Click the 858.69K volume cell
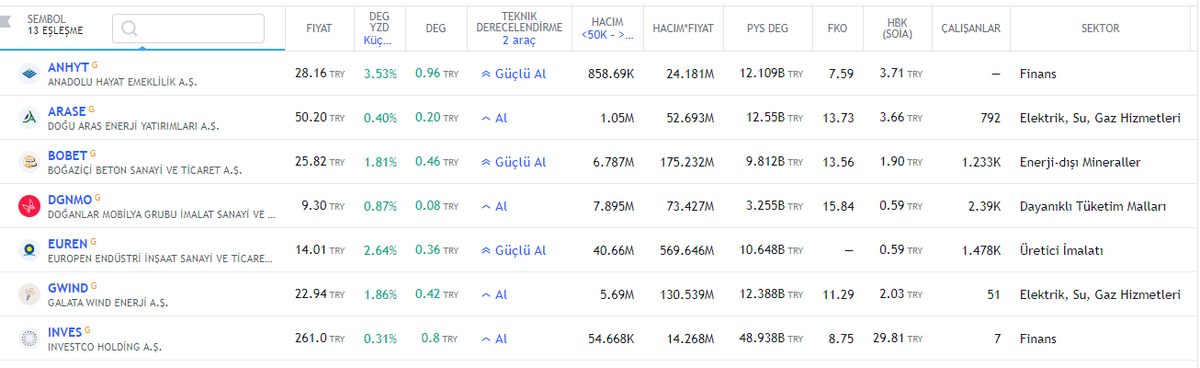This screenshot has height=368, width=1200. (x=610, y=73)
